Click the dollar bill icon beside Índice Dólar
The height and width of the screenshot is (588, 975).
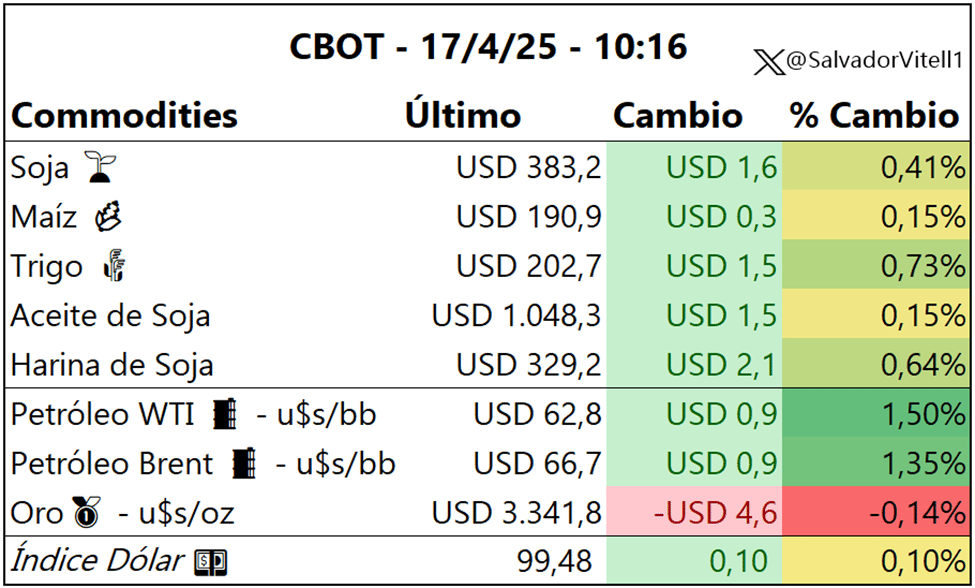click(211, 563)
